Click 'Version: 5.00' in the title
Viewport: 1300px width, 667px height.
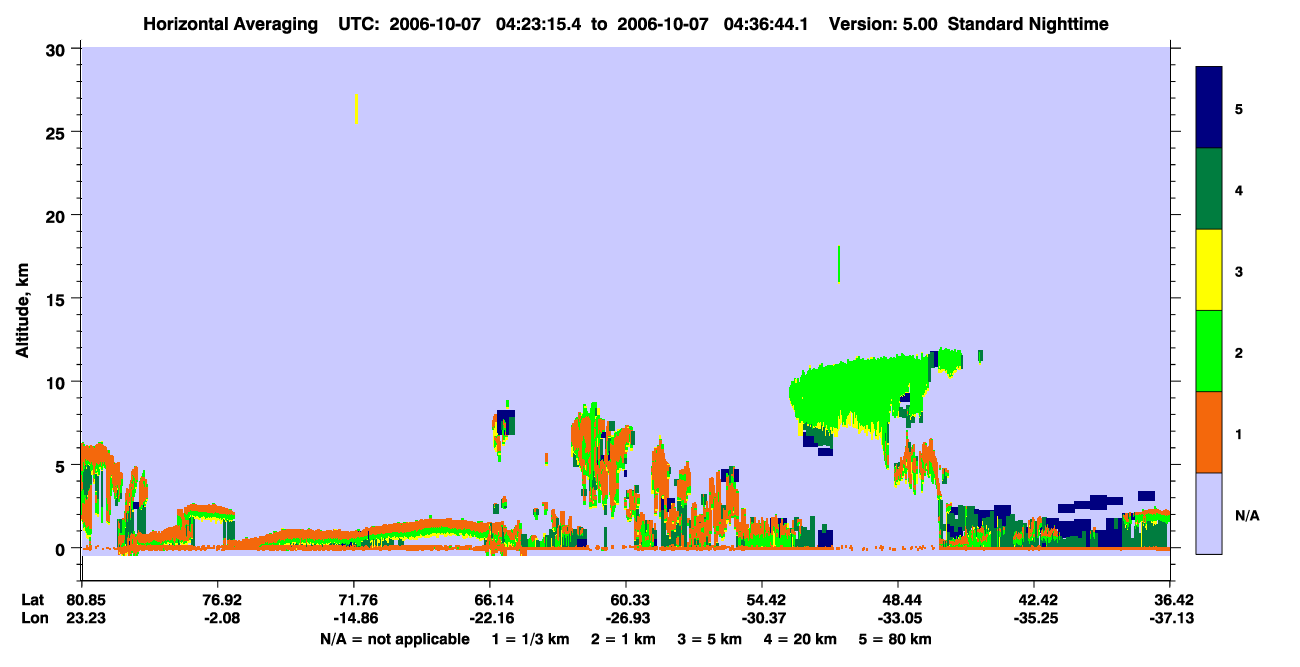[883, 24]
